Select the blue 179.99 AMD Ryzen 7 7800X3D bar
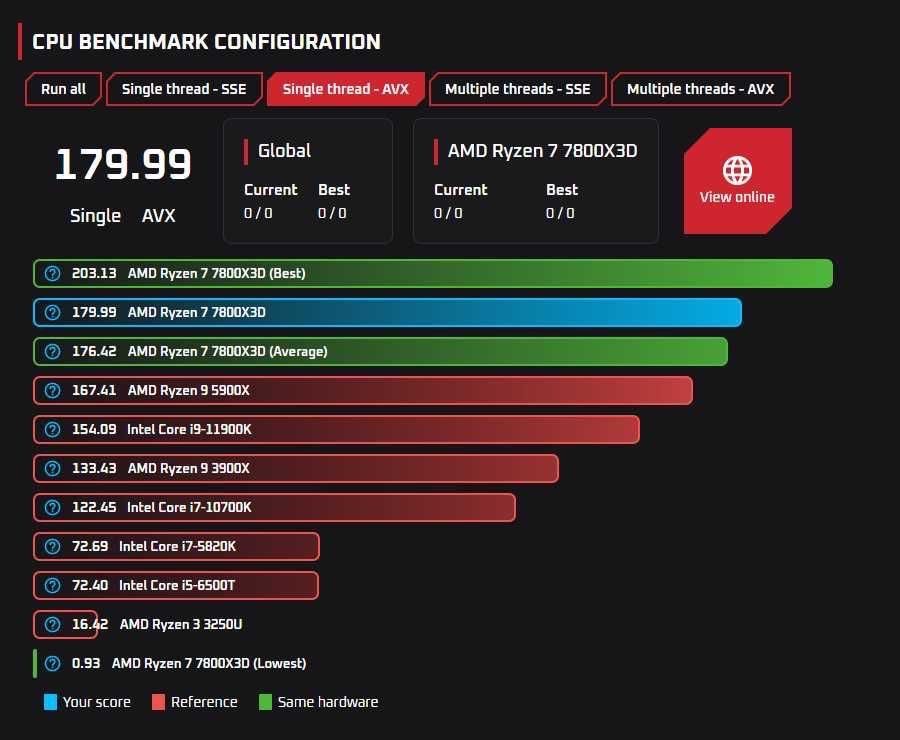The height and width of the screenshot is (740, 900). click(387, 312)
